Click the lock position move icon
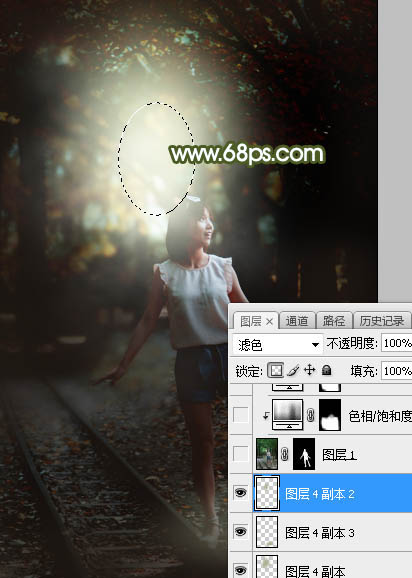 click(x=310, y=370)
